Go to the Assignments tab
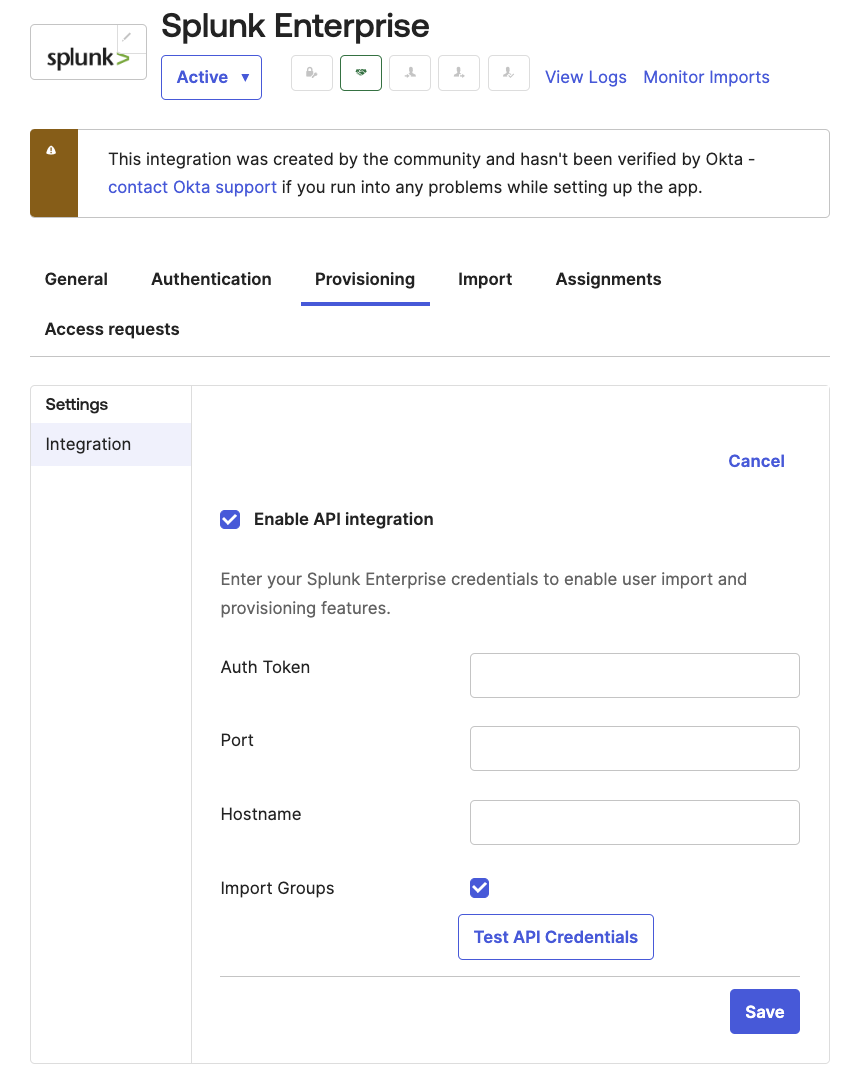Viewport: 859px width, 1084px height. pyautogui.click(x=608, y=280)
